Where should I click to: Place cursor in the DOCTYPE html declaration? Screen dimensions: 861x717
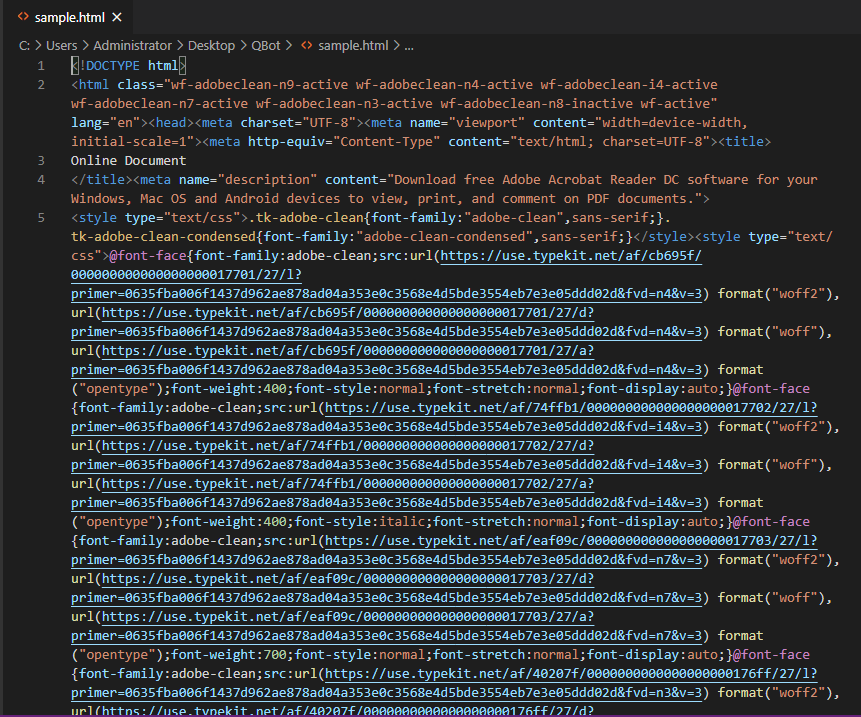coord(128,66)
